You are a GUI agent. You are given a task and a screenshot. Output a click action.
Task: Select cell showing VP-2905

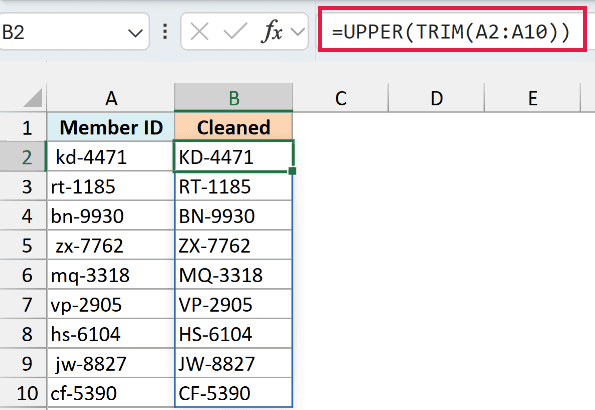pos(233,304)
